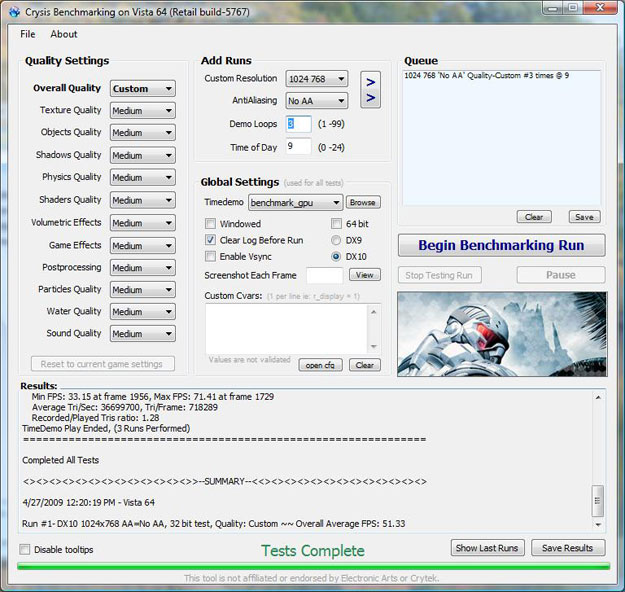Click the Results scrollbar down arrow
The width and height of the screenshot is (625, 592).
(x=598, y=525)
